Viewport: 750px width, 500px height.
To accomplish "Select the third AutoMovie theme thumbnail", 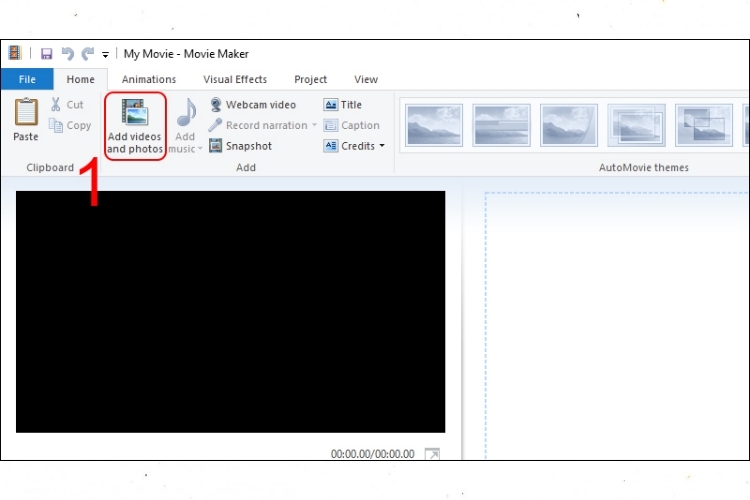I will [x=569, y=125].
